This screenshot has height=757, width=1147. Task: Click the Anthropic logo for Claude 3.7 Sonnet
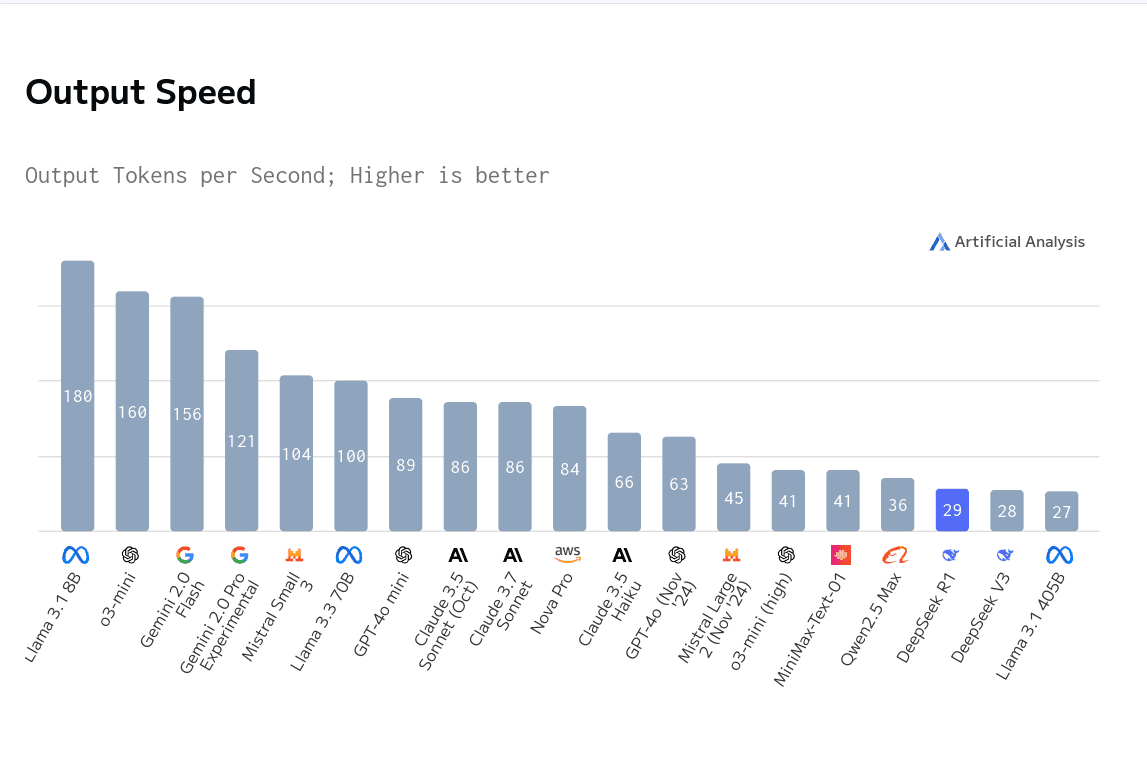(x=513, y=555)
